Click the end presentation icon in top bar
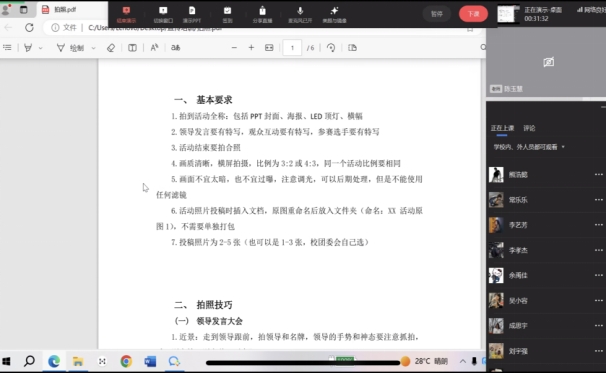 [126, 14]
